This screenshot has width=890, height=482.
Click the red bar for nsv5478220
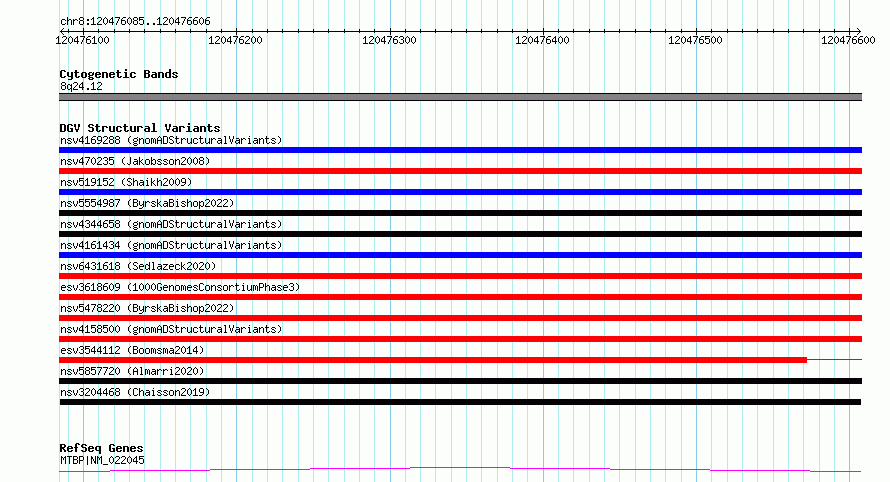coord(460,318)
